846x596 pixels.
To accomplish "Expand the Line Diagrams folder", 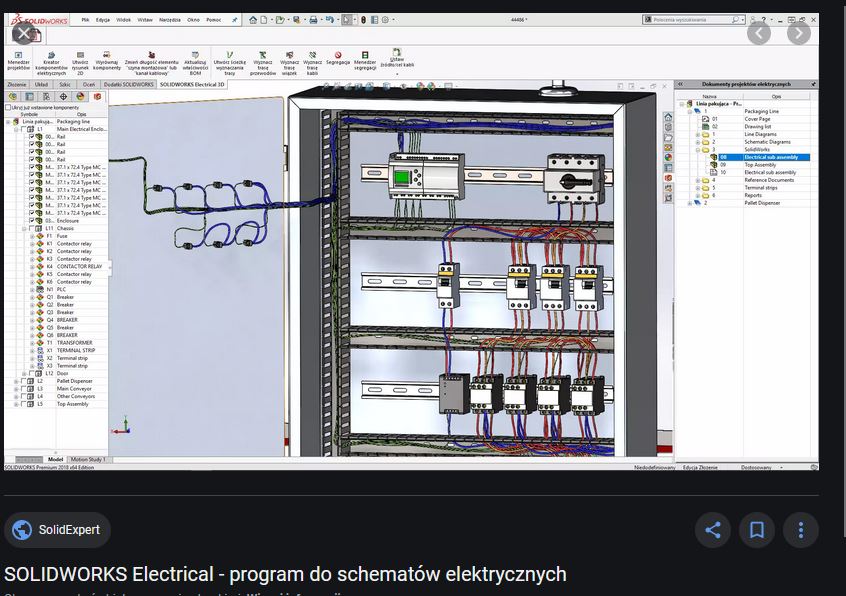I will pyautogui.click(x=697, y=134).
